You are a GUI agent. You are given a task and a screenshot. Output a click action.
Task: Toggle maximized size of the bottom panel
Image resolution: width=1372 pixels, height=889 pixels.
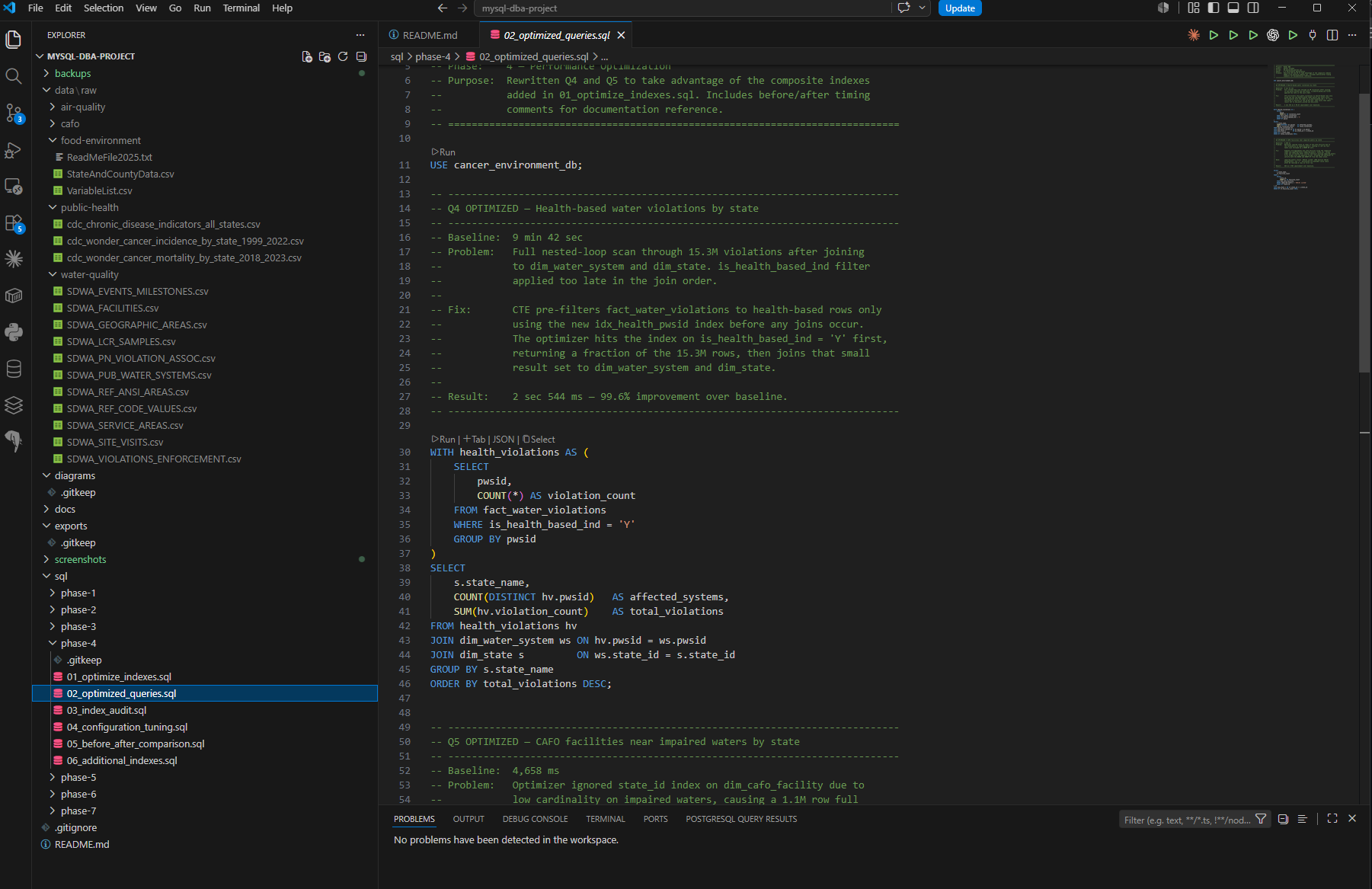point(1332,818)
